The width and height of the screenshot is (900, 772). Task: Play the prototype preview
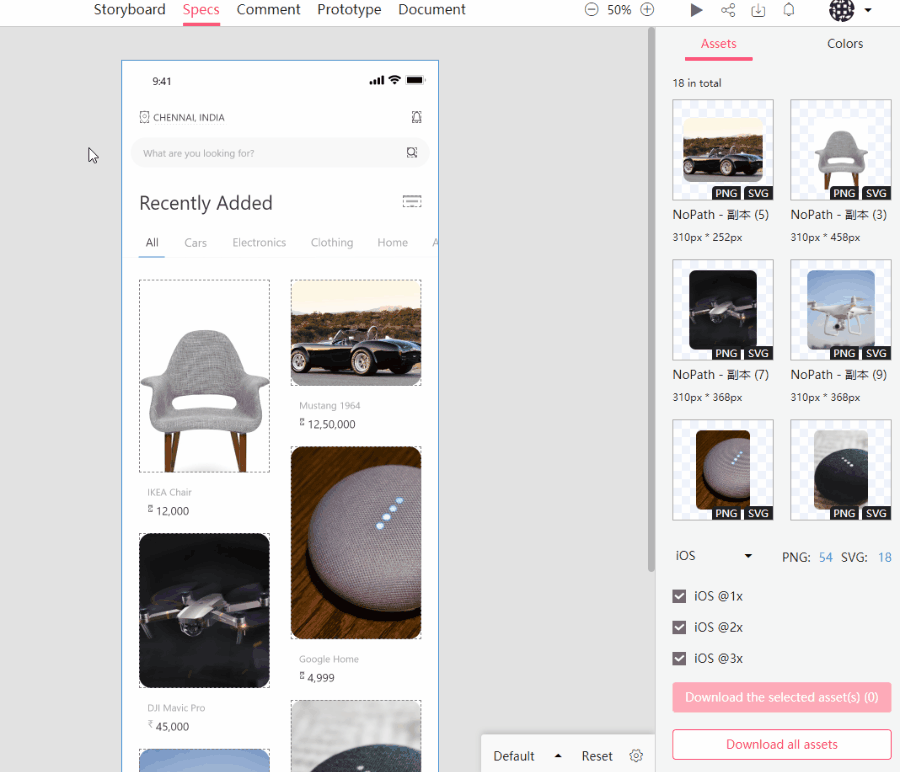[696, 10]
